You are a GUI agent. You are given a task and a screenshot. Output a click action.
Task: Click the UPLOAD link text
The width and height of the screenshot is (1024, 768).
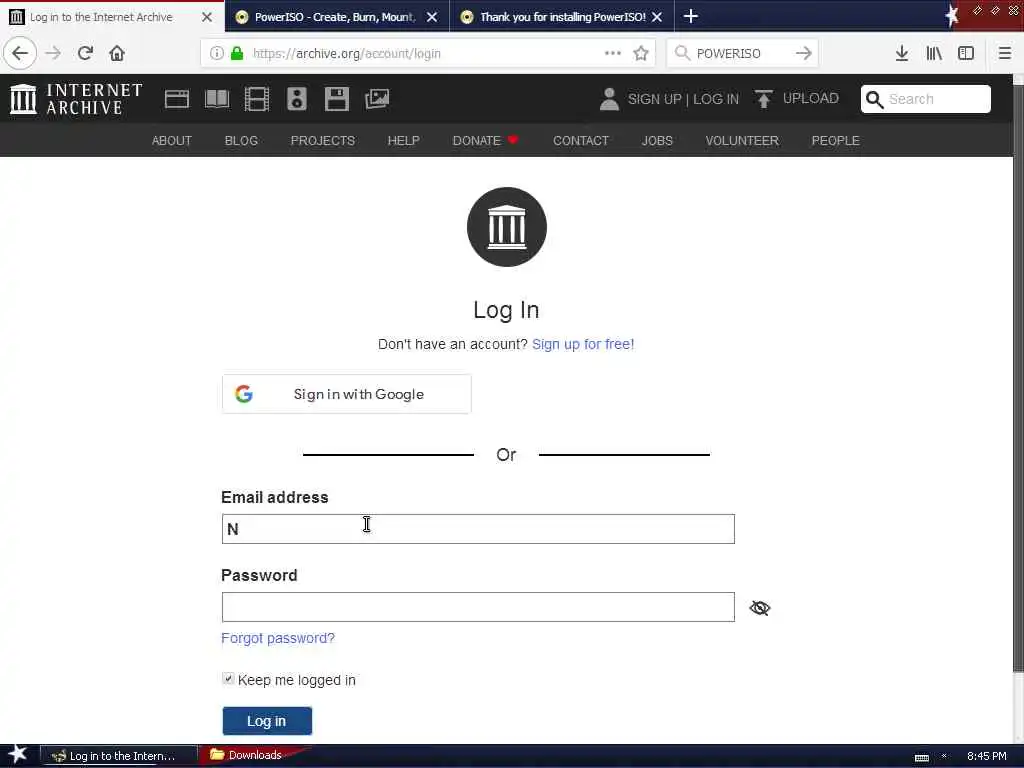point(810,98)
